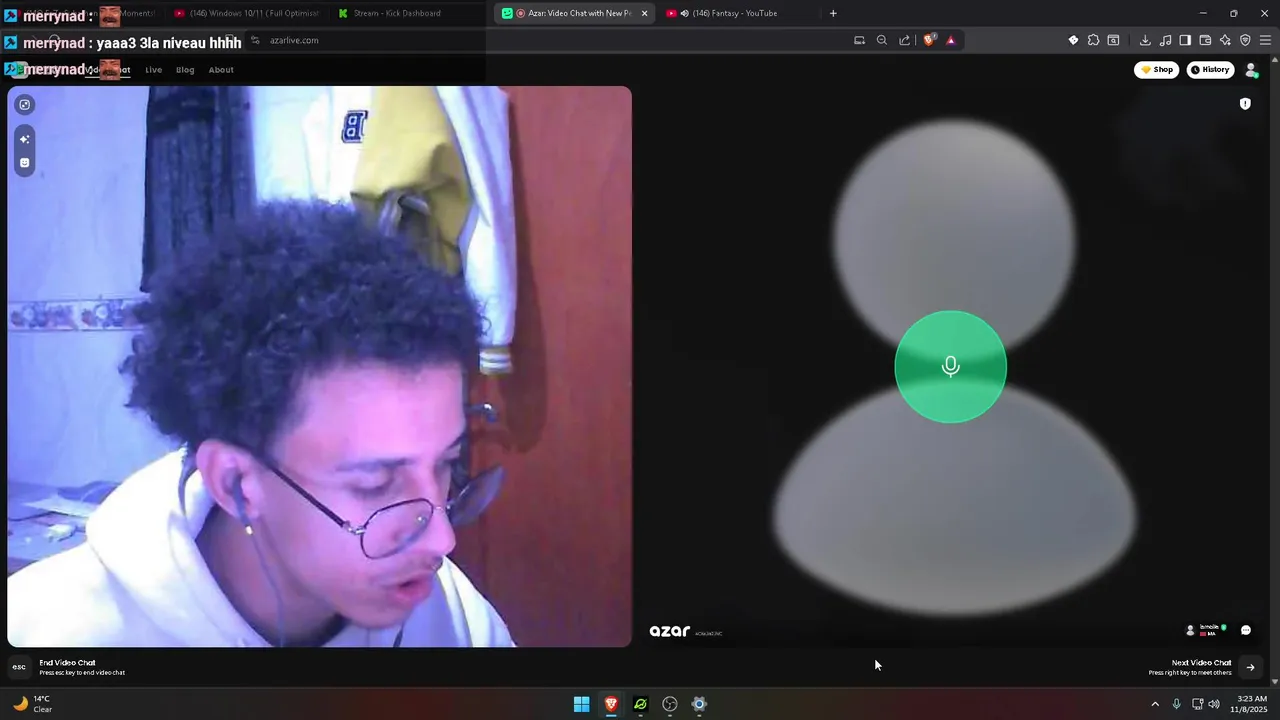
Task: Open the Brave Rewards triangle icon
Action: pos(950,40)
